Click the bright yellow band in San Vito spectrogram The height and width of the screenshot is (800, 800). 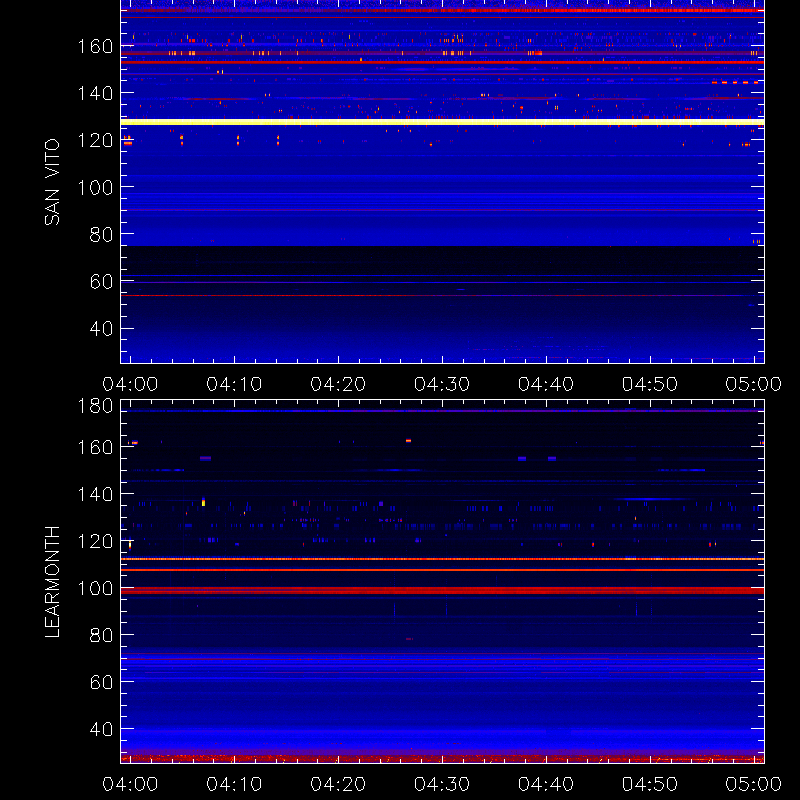(x=442, y=122)
